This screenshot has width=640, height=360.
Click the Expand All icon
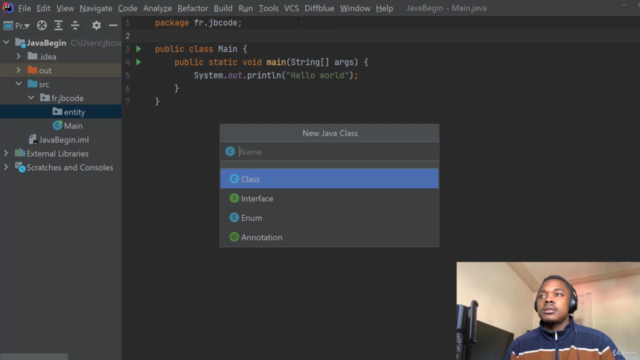point(58,26)
